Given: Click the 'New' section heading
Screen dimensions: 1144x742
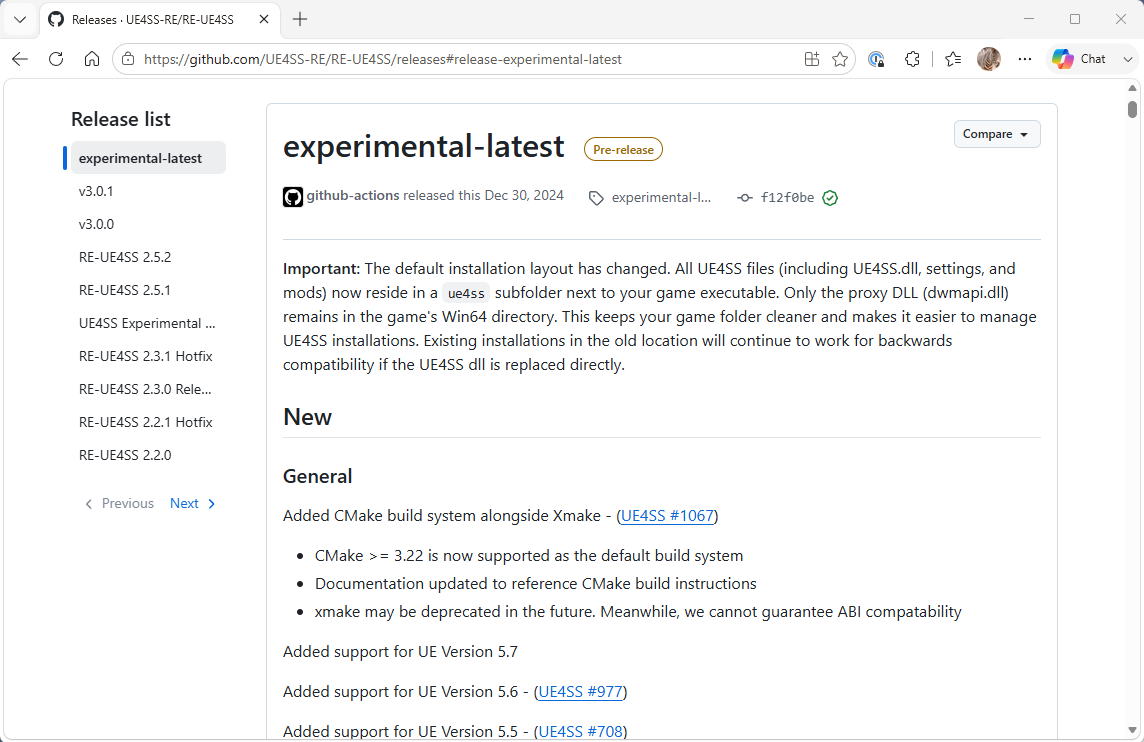Looking at the screenshot, I should 307,417.
